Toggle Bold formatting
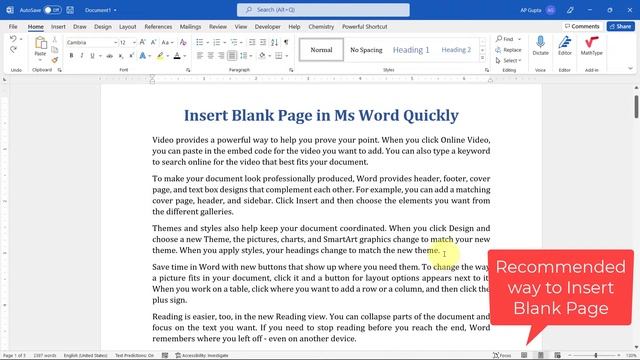 (71, 56)
